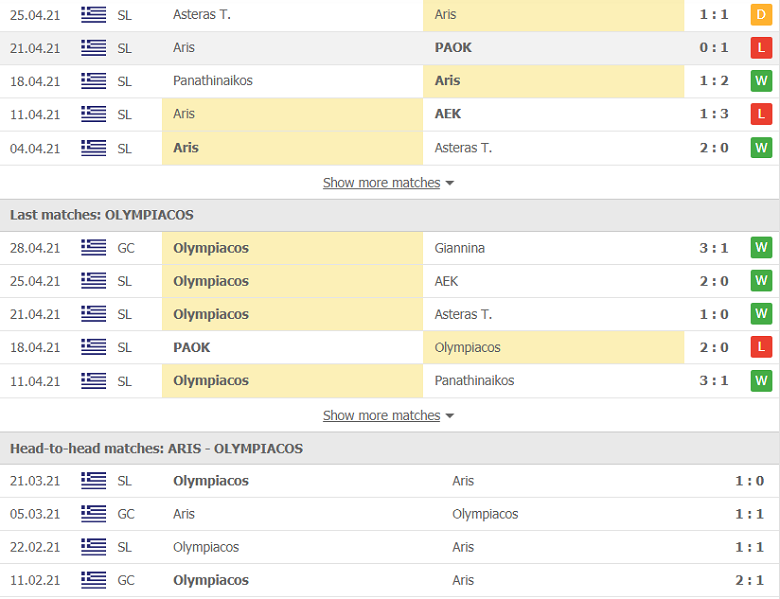Click bold Olympiacos in the 11.02.21 head-to-head row
This screenshot has width=780, height=599.
211,580
